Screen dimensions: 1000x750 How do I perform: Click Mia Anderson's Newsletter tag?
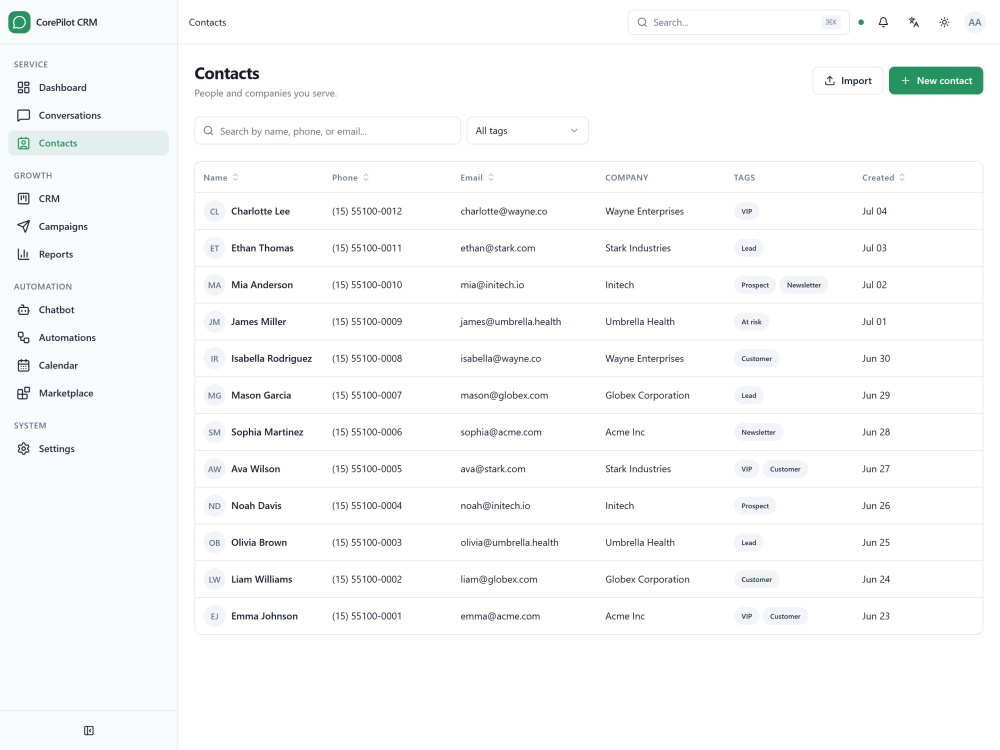804,285
